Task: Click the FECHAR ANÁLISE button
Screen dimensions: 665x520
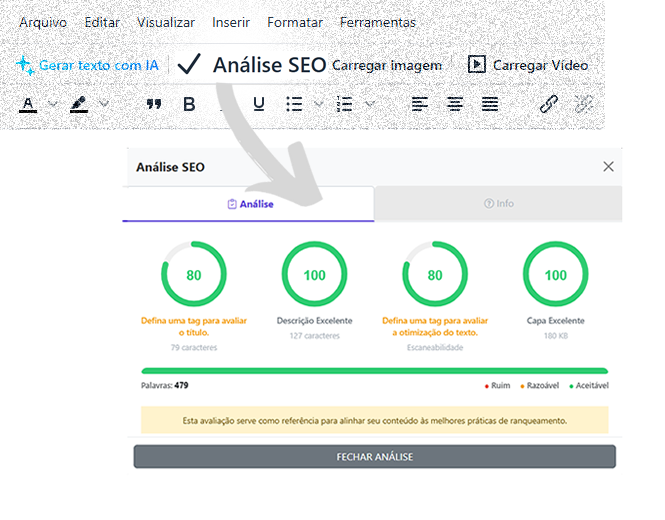Action: 374,457
